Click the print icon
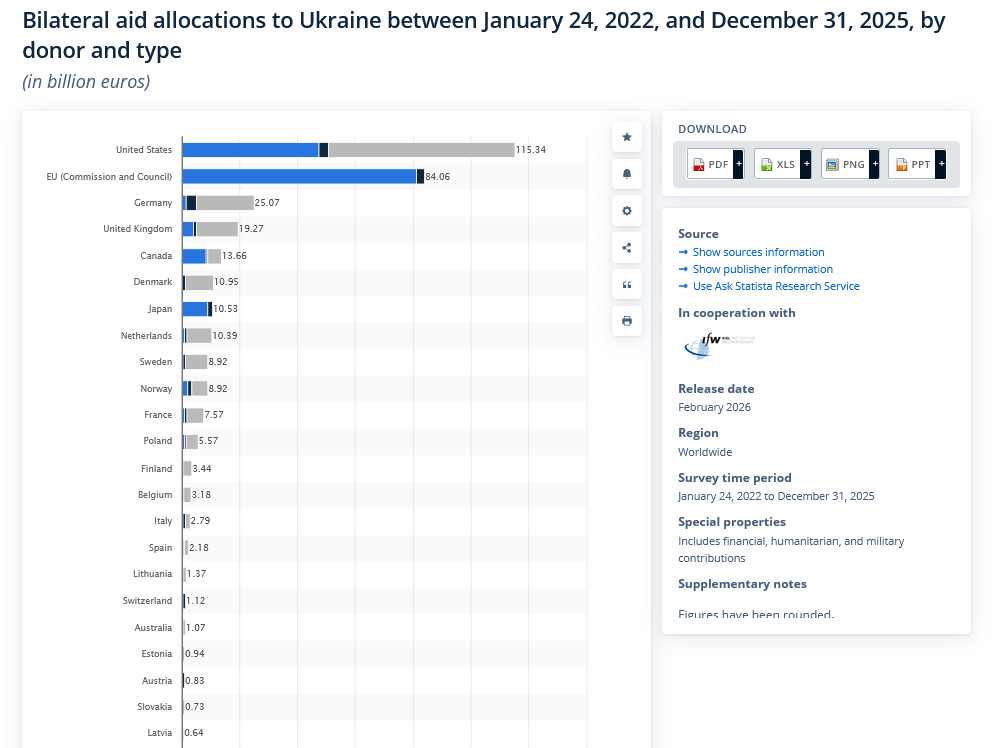This screenshot has height=748, width=992. coord(627,321)
